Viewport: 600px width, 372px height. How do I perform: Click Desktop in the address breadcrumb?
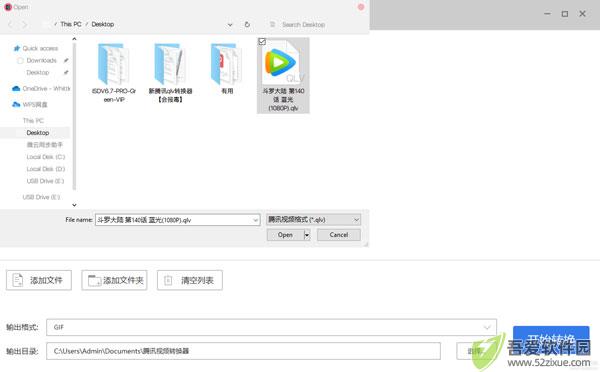(103, 24)
